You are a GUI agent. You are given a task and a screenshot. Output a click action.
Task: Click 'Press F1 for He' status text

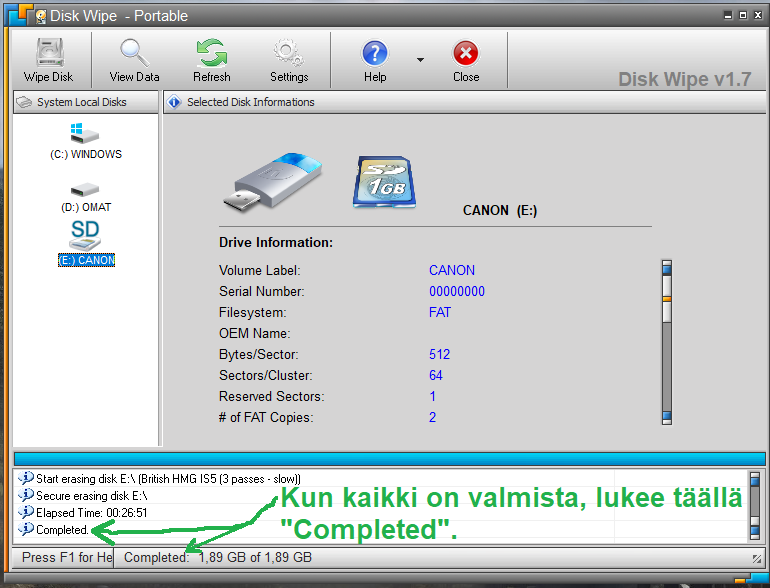pyautogui.click(x=67, y=557)
